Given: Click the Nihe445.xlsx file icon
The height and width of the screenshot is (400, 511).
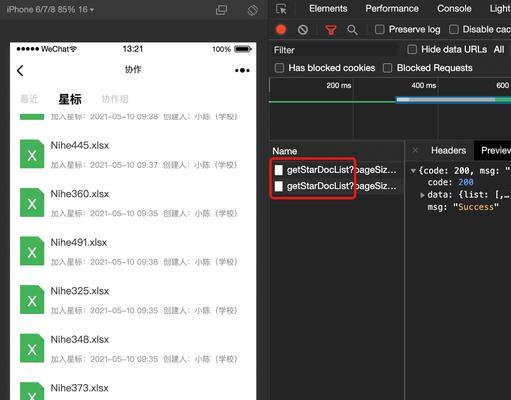Looking at the screenshot, I should tap(32, 154).
